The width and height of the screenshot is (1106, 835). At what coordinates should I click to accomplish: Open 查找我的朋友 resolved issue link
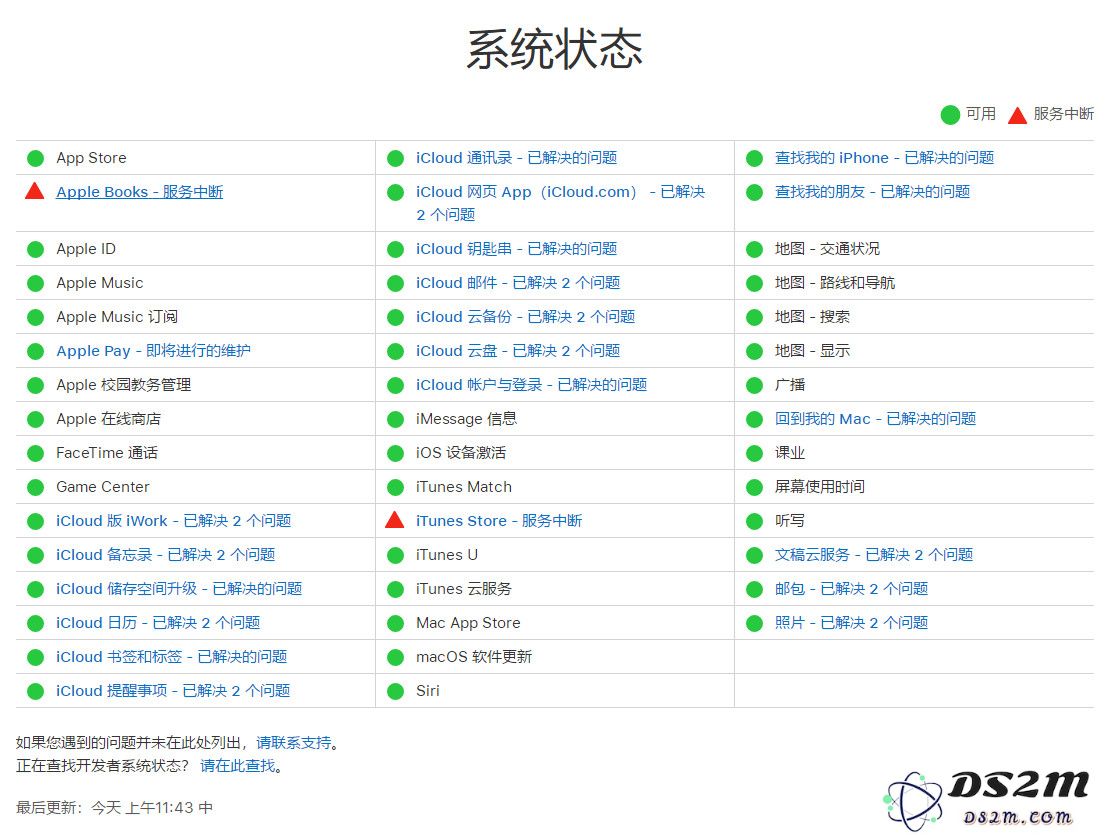(x=873, y=192)
